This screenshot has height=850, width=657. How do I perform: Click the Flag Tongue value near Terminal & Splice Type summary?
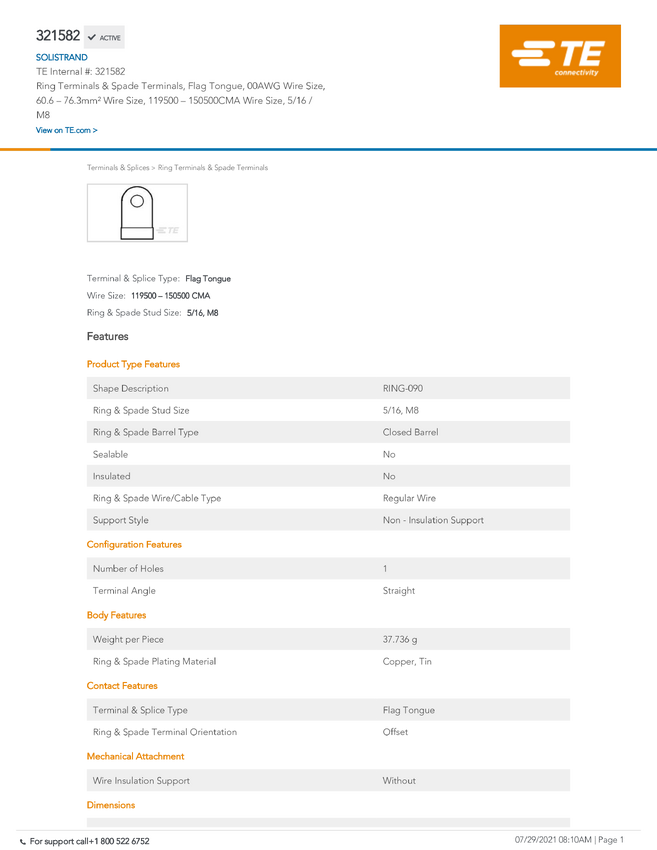point(208,279)
